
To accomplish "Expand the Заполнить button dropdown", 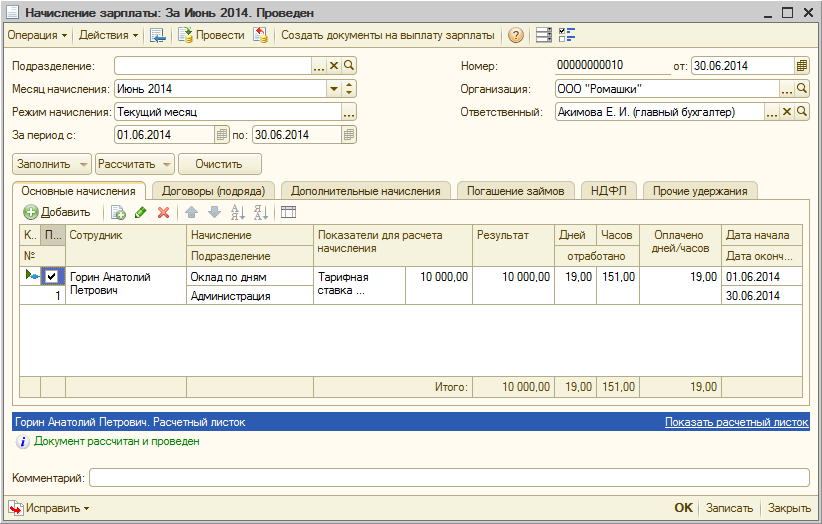I will [83, 165].
